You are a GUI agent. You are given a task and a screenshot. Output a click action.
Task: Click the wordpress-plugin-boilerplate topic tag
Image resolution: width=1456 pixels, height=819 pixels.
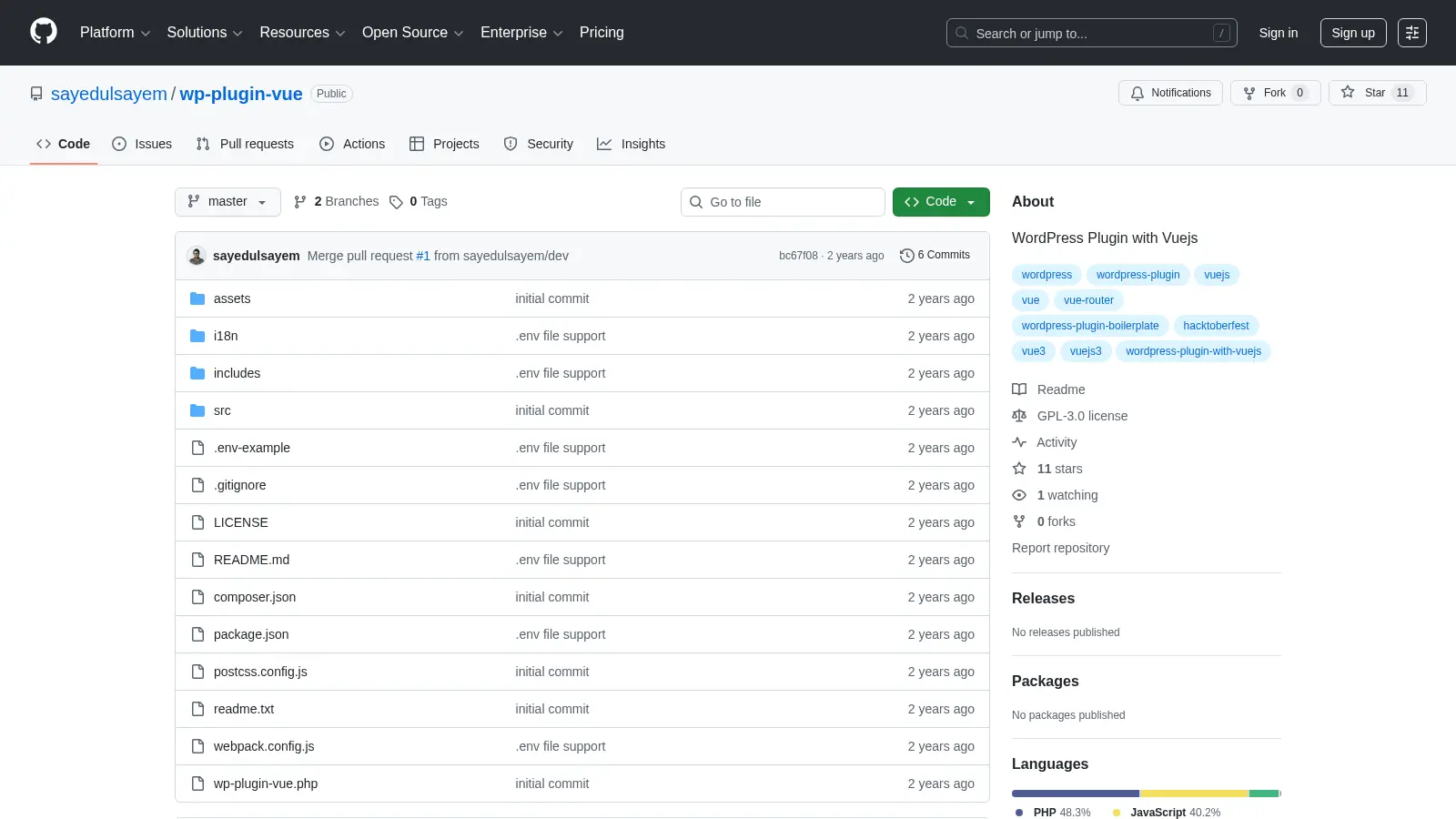[x=1090, y=326]
